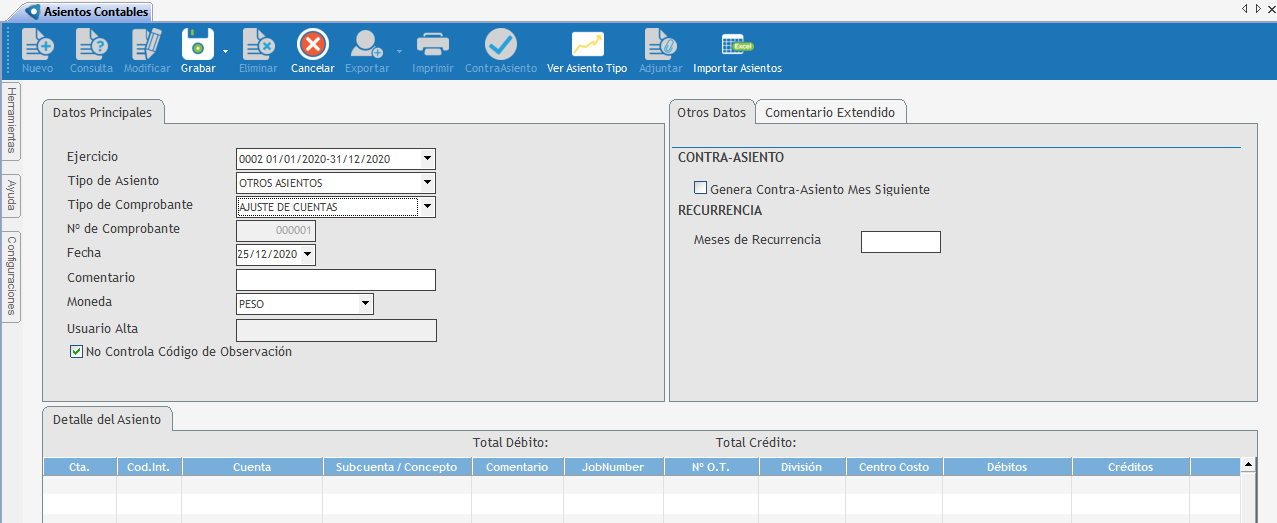Click the Adjuntar attachment icon
The width and height of the screenshot is (1277, 523).
tap(660, 45)
